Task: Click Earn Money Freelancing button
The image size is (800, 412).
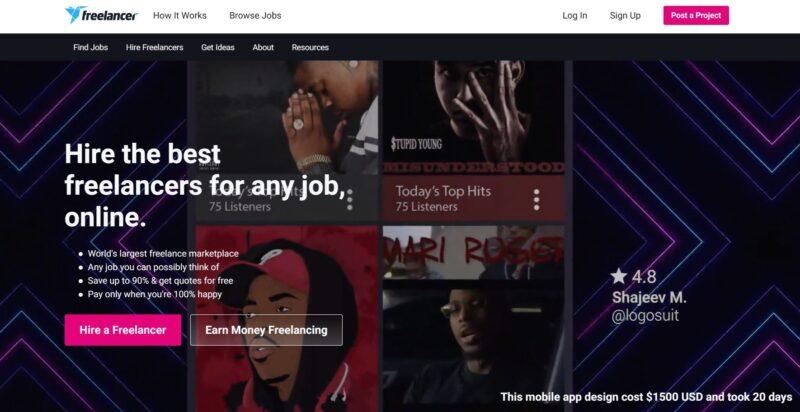Action: pos(266,330)
